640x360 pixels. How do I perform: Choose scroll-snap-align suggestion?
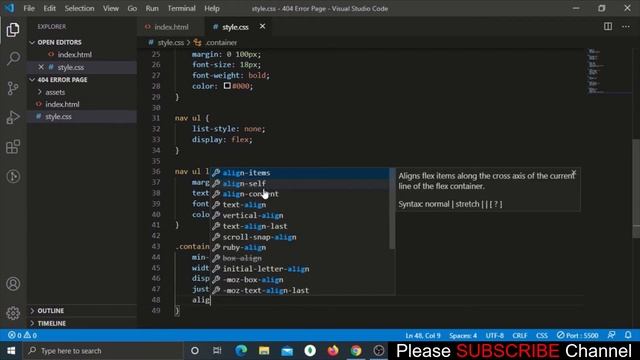pyautogui.click(x=300, y=237)
